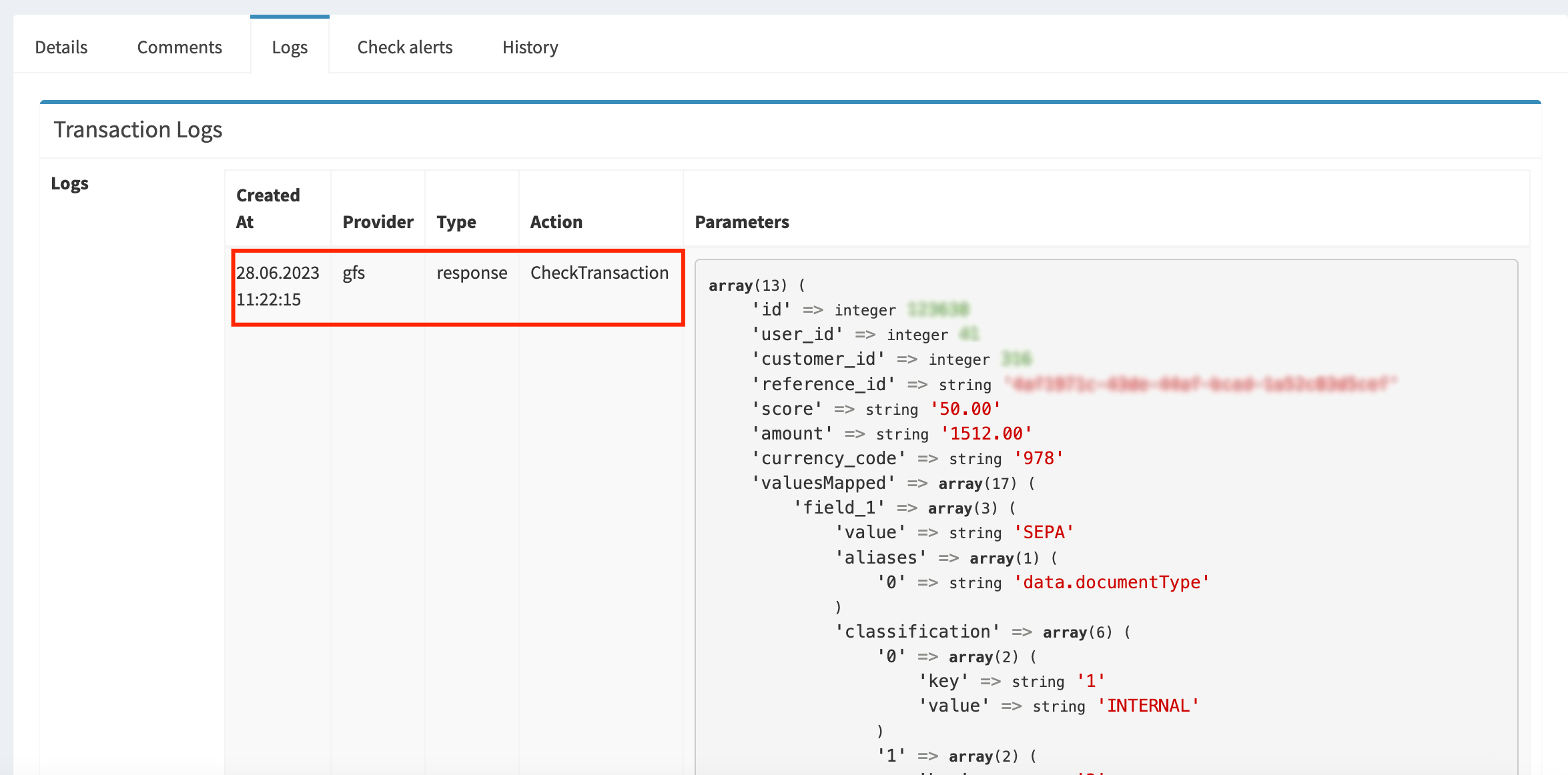The image size is (1568, 775).
Task: Switch to the Comments tab
Action: click(x=179, y=47)
